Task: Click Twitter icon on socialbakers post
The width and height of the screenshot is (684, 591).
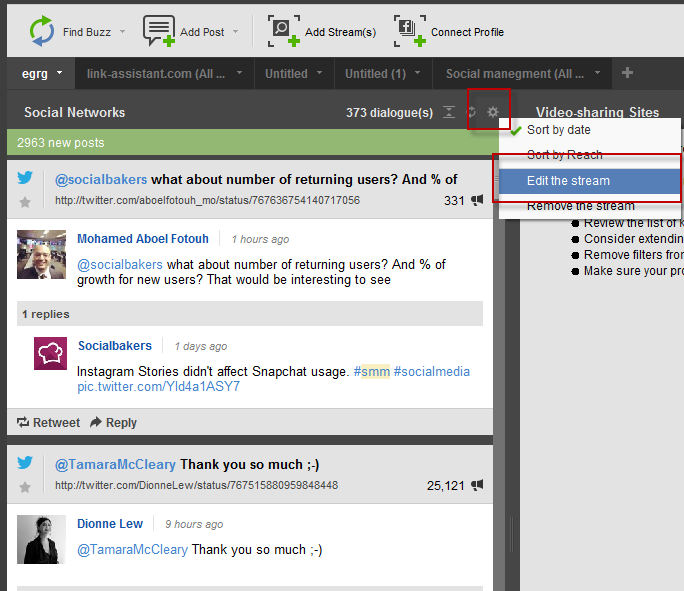Action: tap(25, 178)
